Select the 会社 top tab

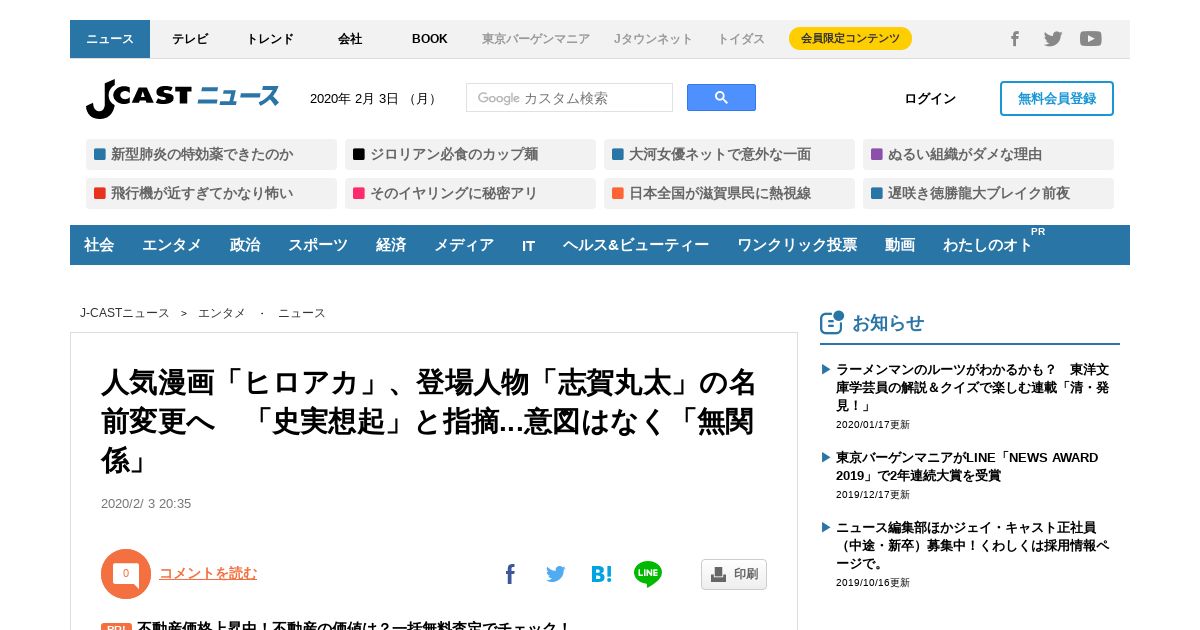coord(350,39)
